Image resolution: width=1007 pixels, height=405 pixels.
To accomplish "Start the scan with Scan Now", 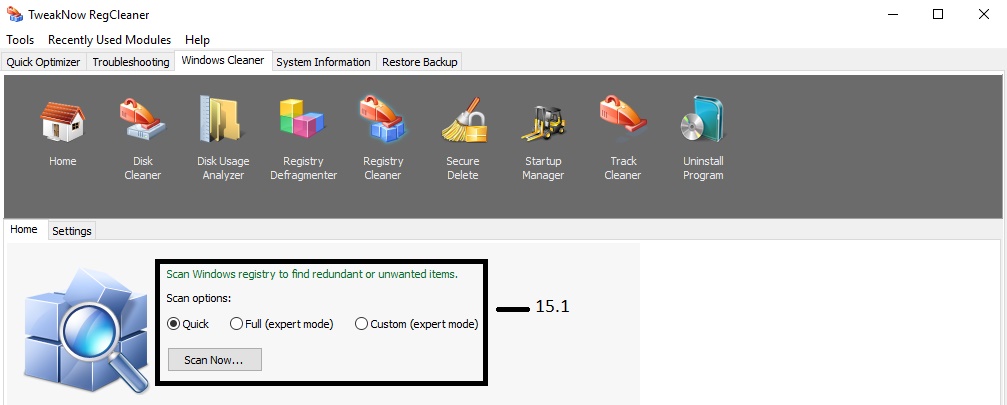I will [215, 359].
